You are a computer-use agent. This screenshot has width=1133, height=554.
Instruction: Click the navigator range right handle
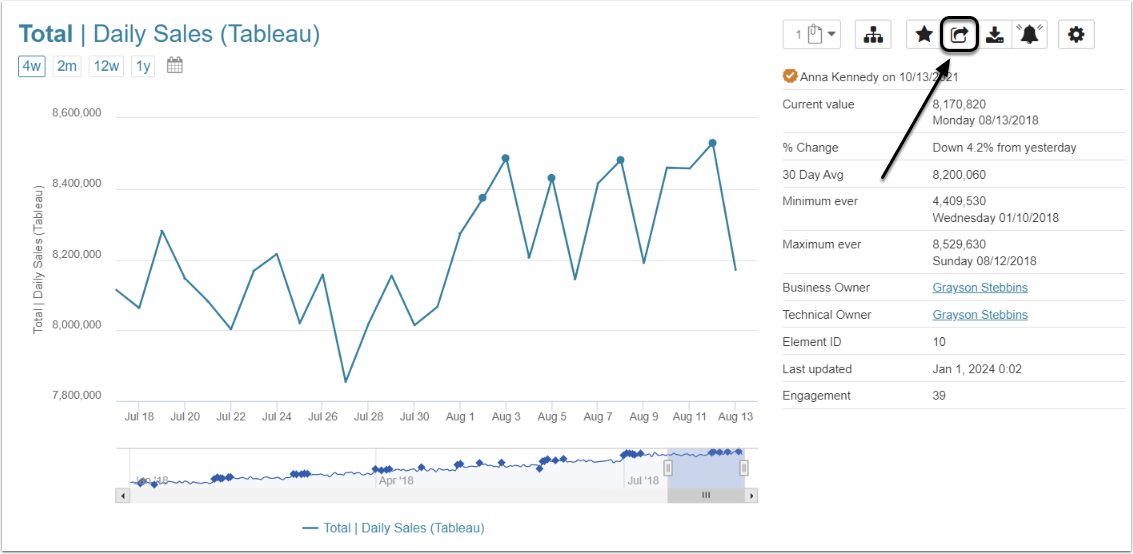[x=744, y=468]
